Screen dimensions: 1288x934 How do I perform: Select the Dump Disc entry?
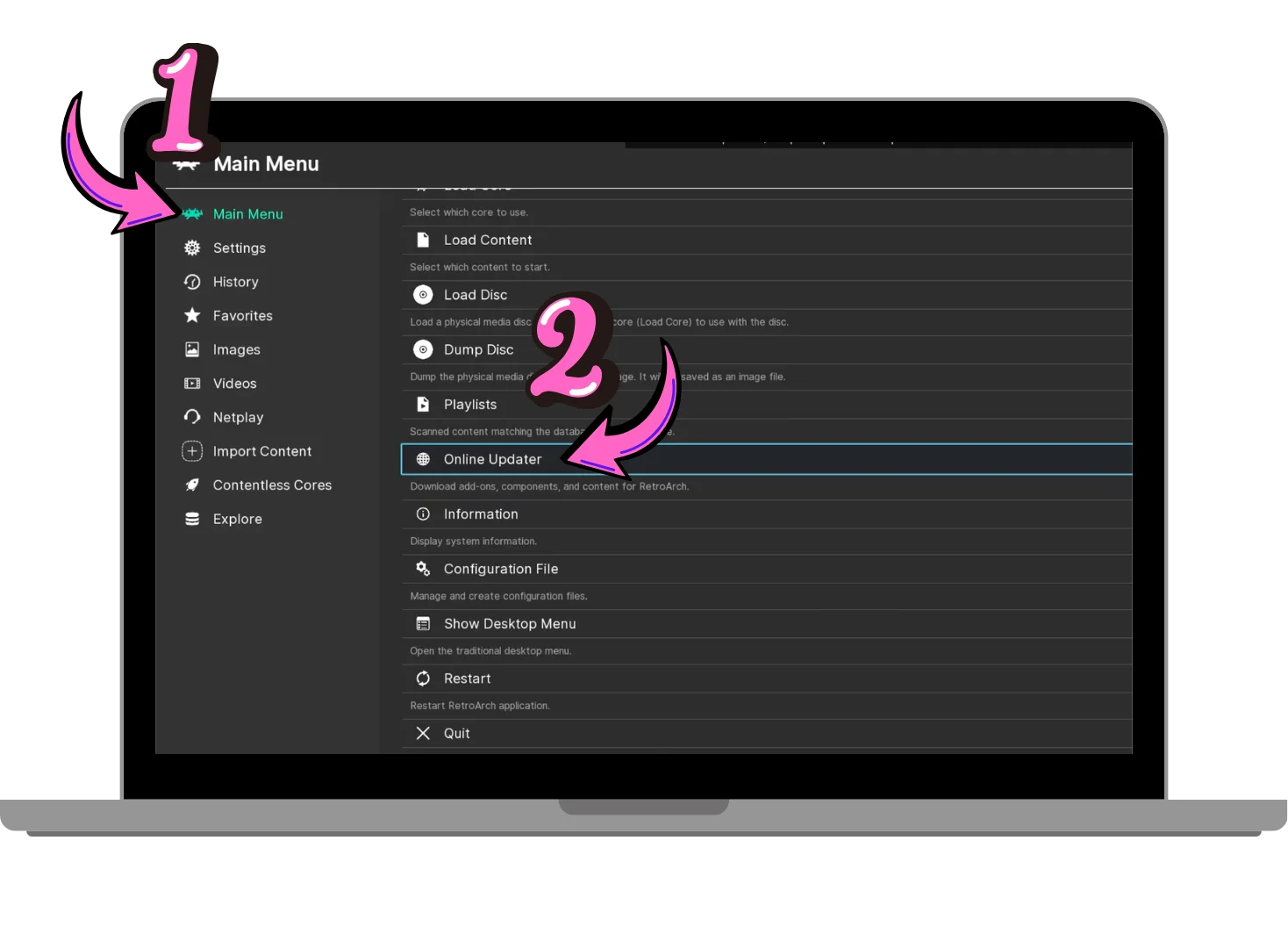[767, 349]
